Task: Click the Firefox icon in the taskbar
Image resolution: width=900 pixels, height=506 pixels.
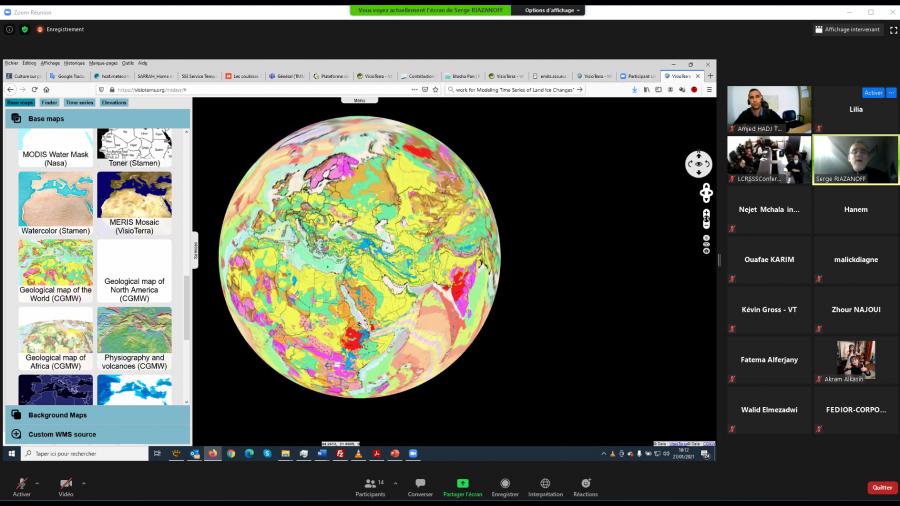Action: (x=213, y=453)
